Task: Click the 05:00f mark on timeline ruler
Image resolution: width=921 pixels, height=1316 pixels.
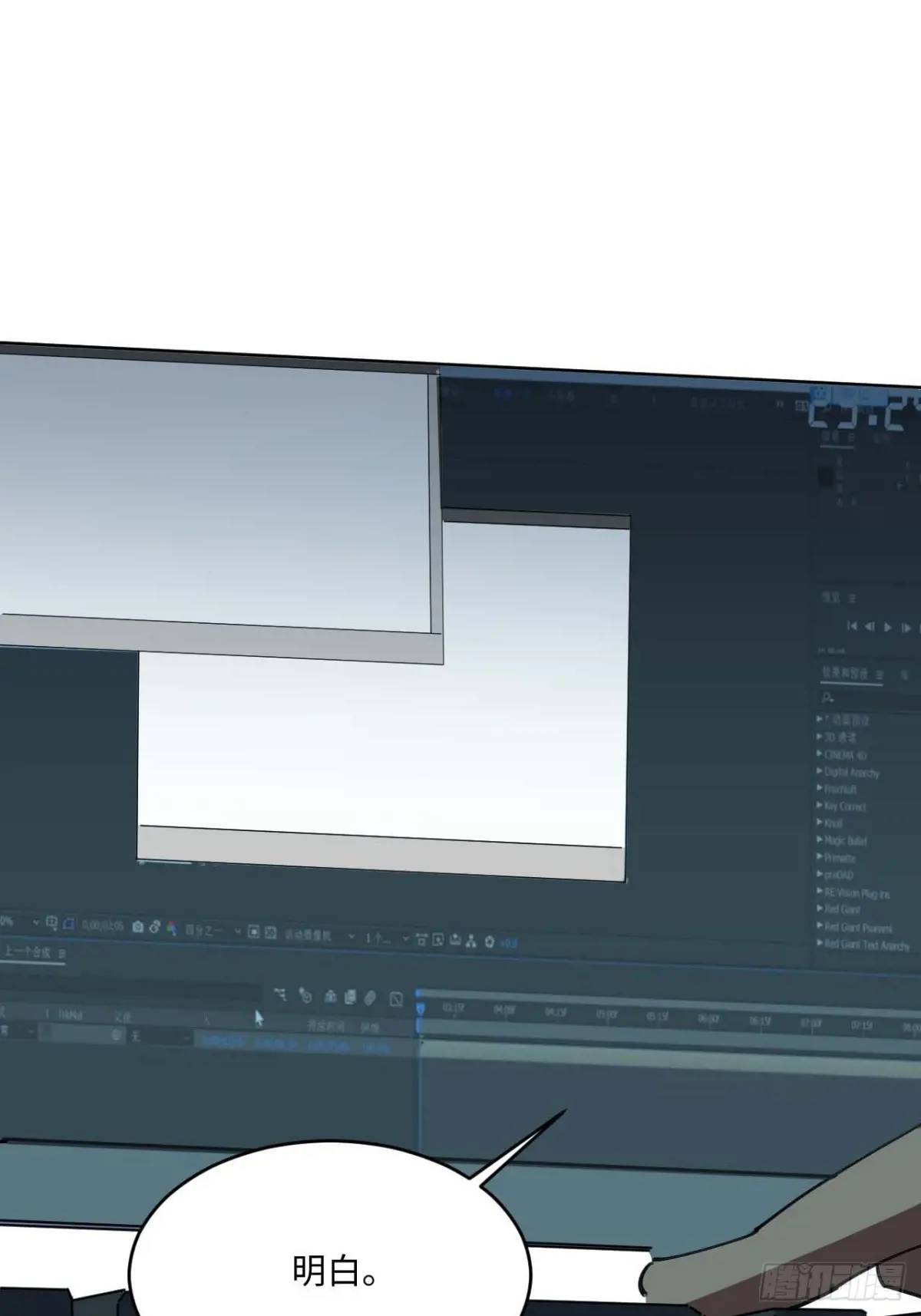Action: click(x=606, y=1014)
